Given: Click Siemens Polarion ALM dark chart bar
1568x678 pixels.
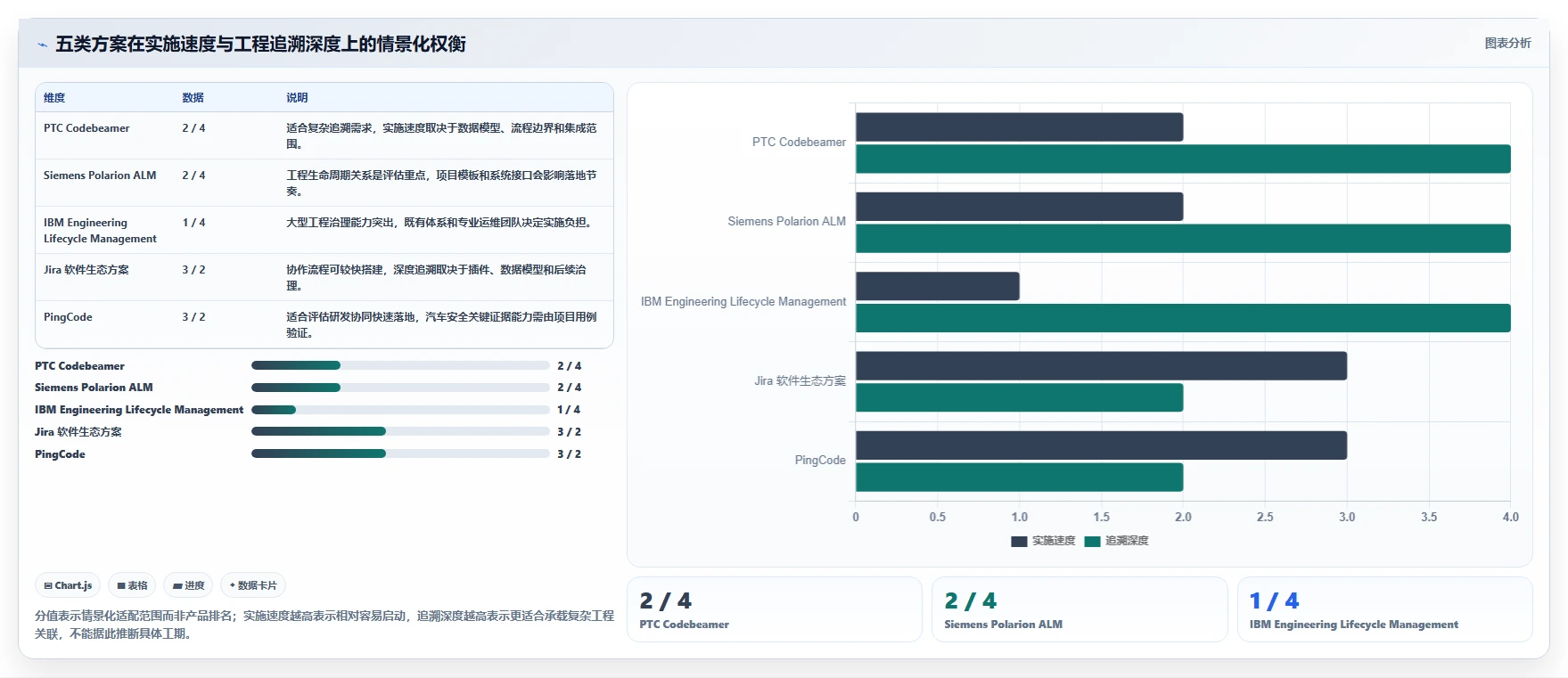Looking at the screenshot, I should [x=1019, y=207].
